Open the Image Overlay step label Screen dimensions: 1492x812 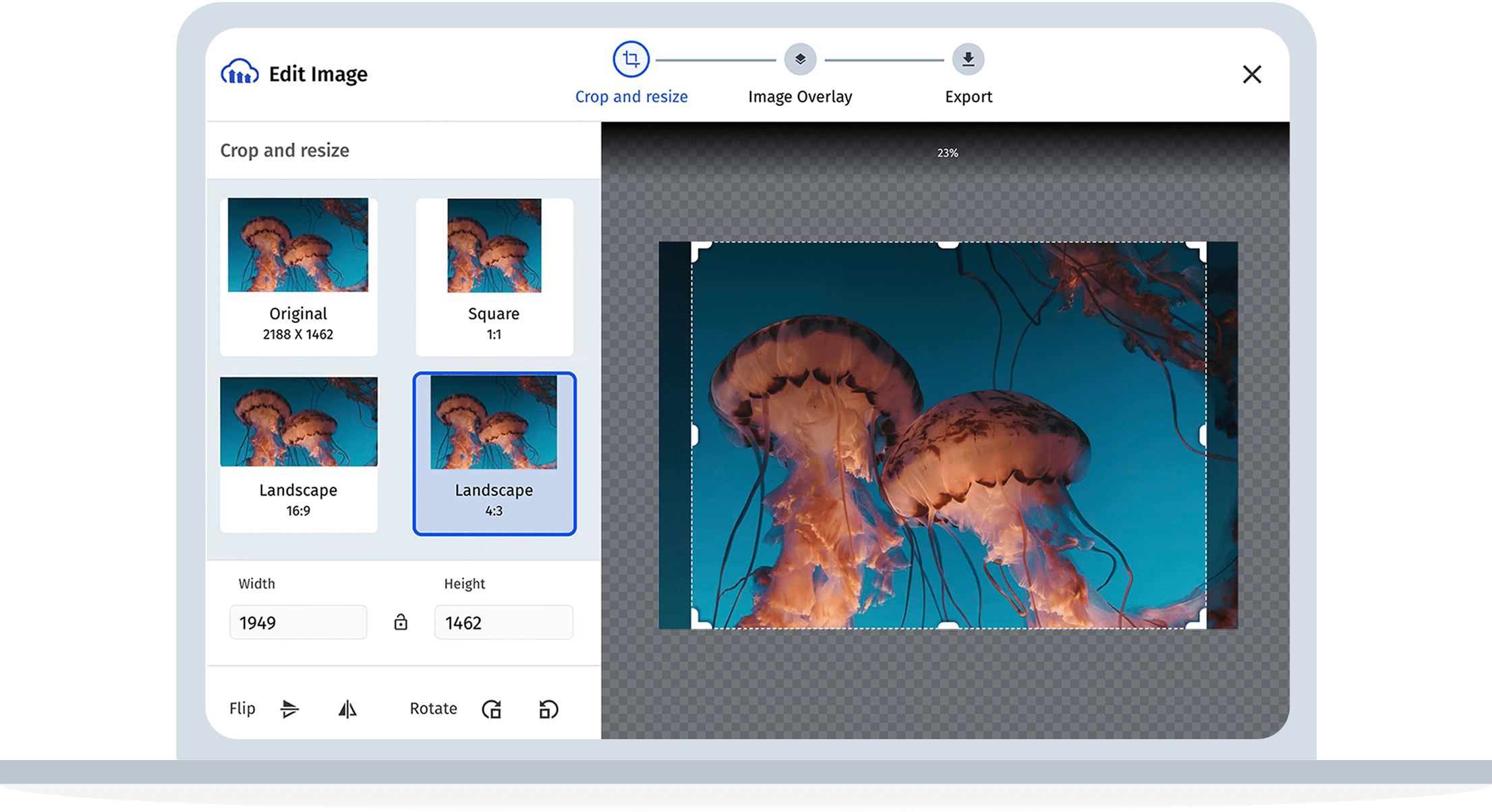click(800, 97)
